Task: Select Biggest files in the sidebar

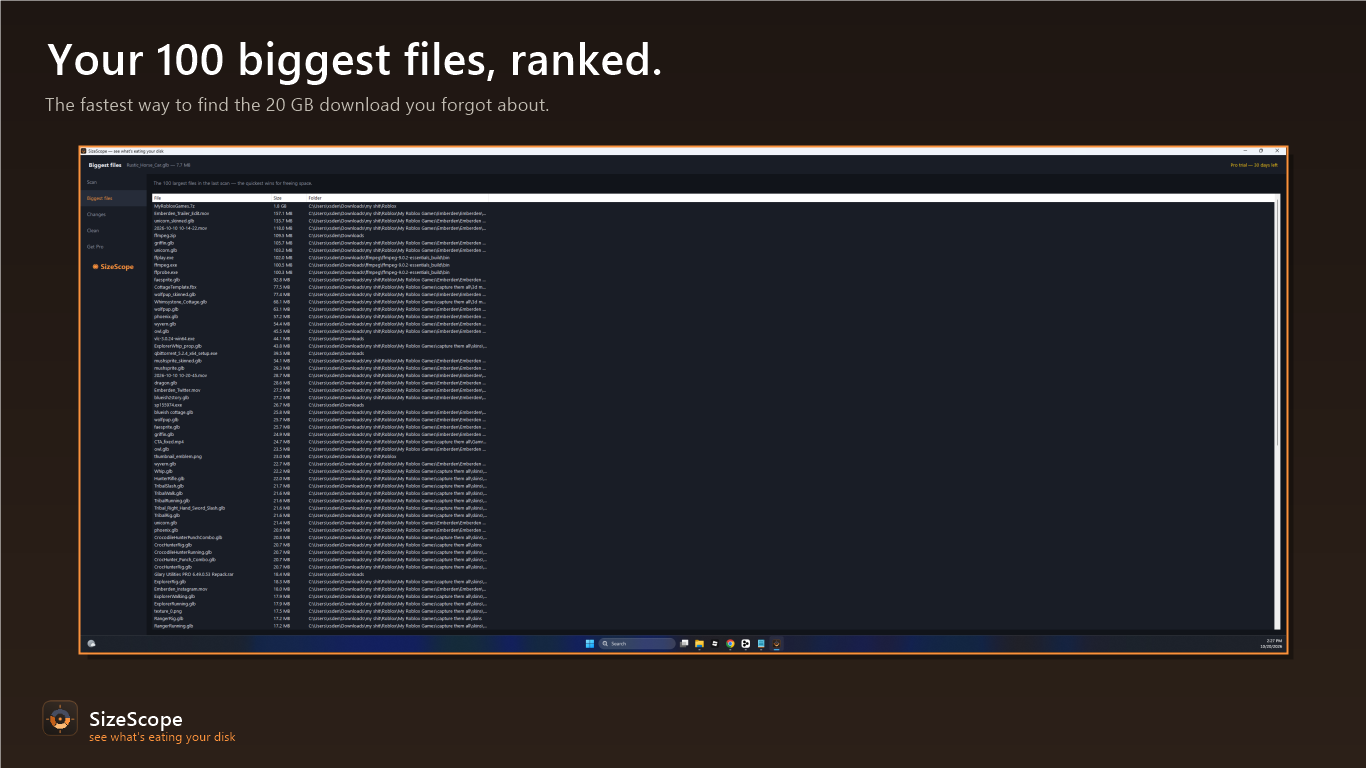Action: [115, 198]
